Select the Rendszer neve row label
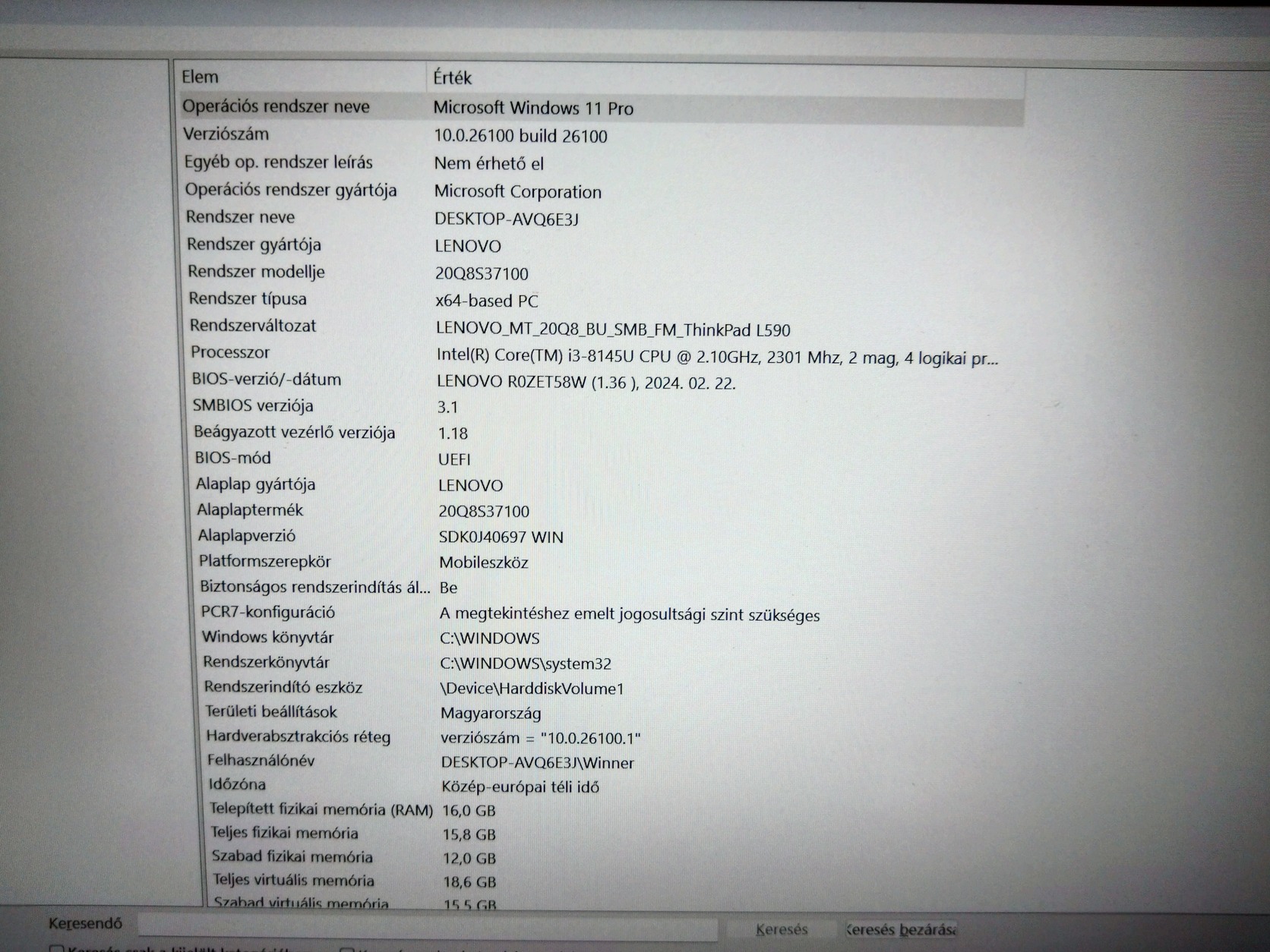 click(x=240, y=217)
